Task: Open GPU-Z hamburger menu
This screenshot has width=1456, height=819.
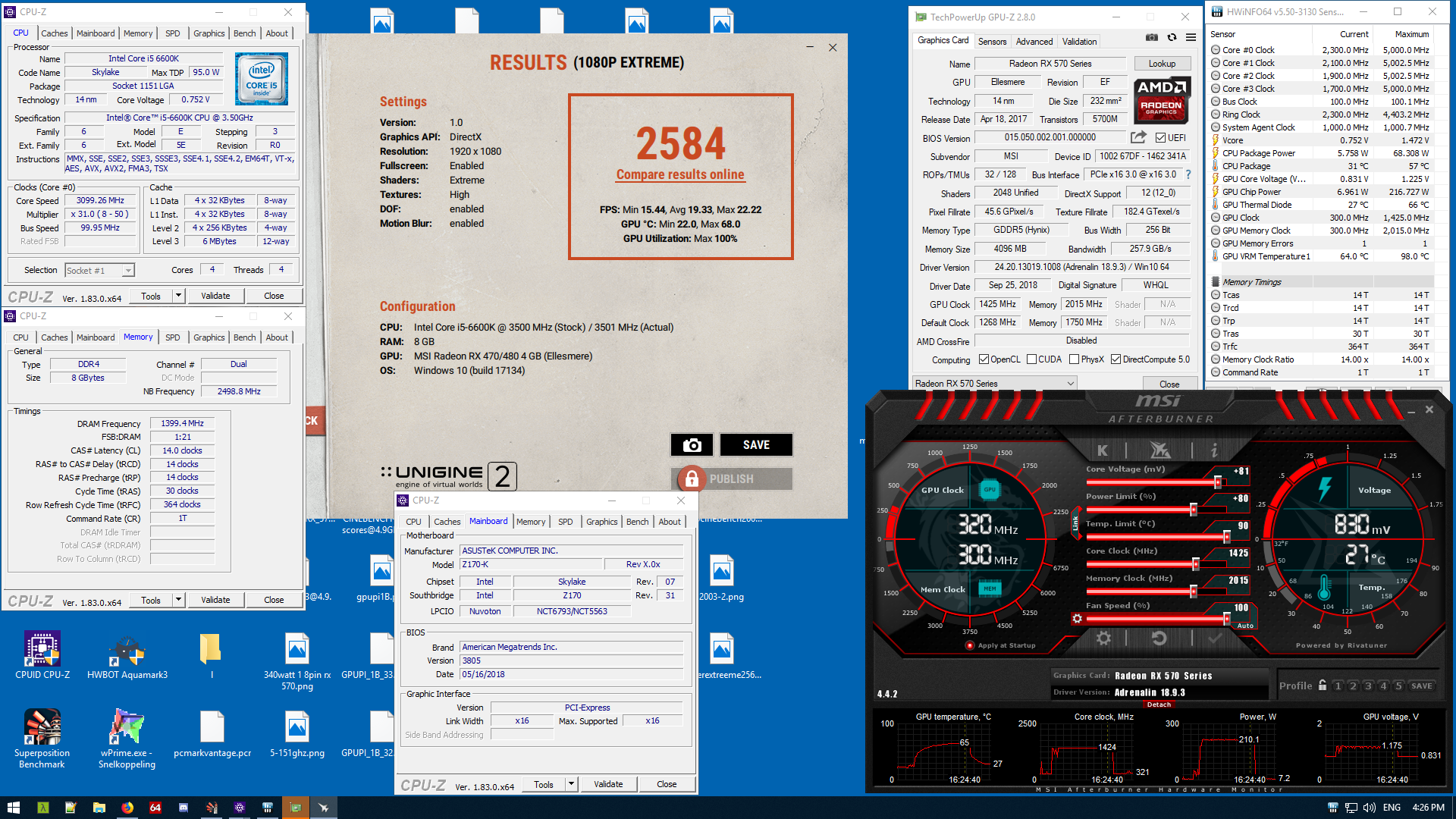Action: point(1191,38)
